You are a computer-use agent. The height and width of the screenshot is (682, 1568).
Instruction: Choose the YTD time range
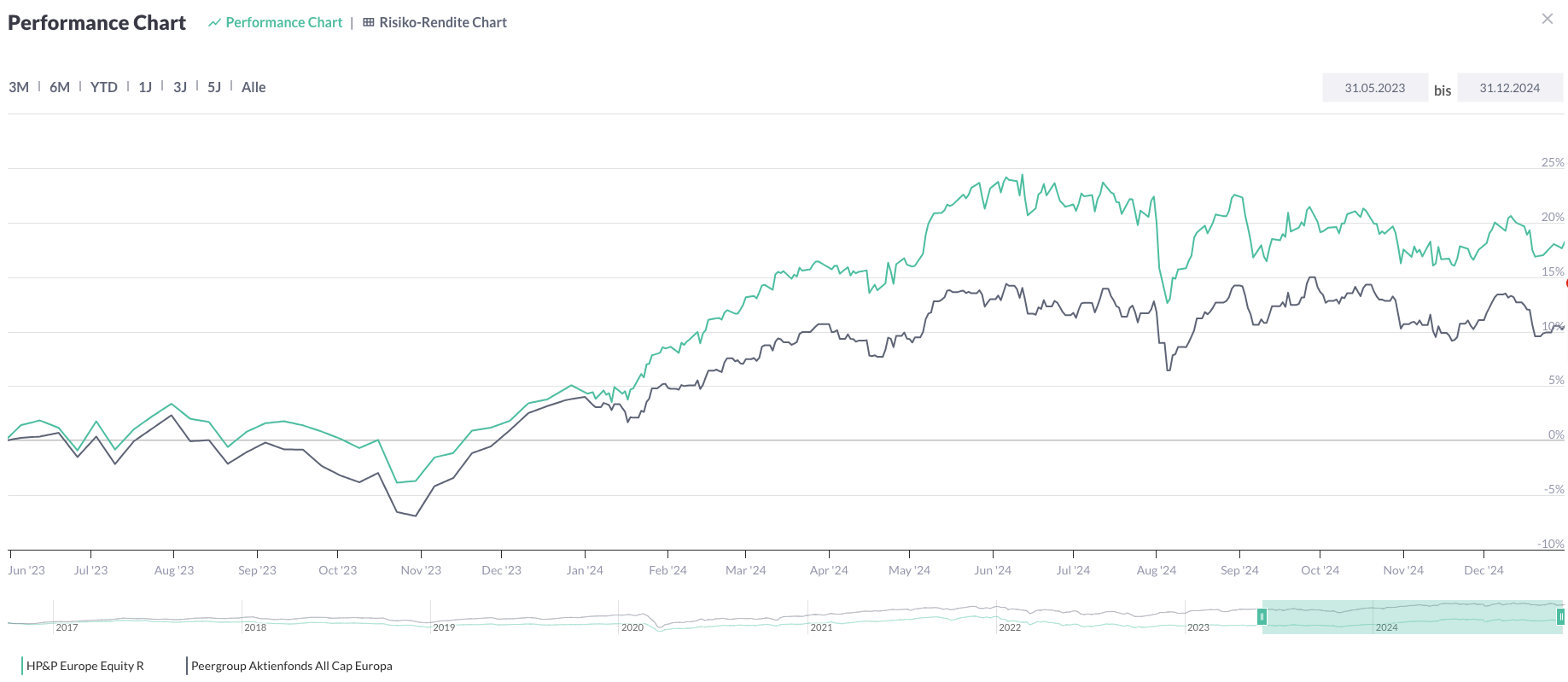point(104,87)
